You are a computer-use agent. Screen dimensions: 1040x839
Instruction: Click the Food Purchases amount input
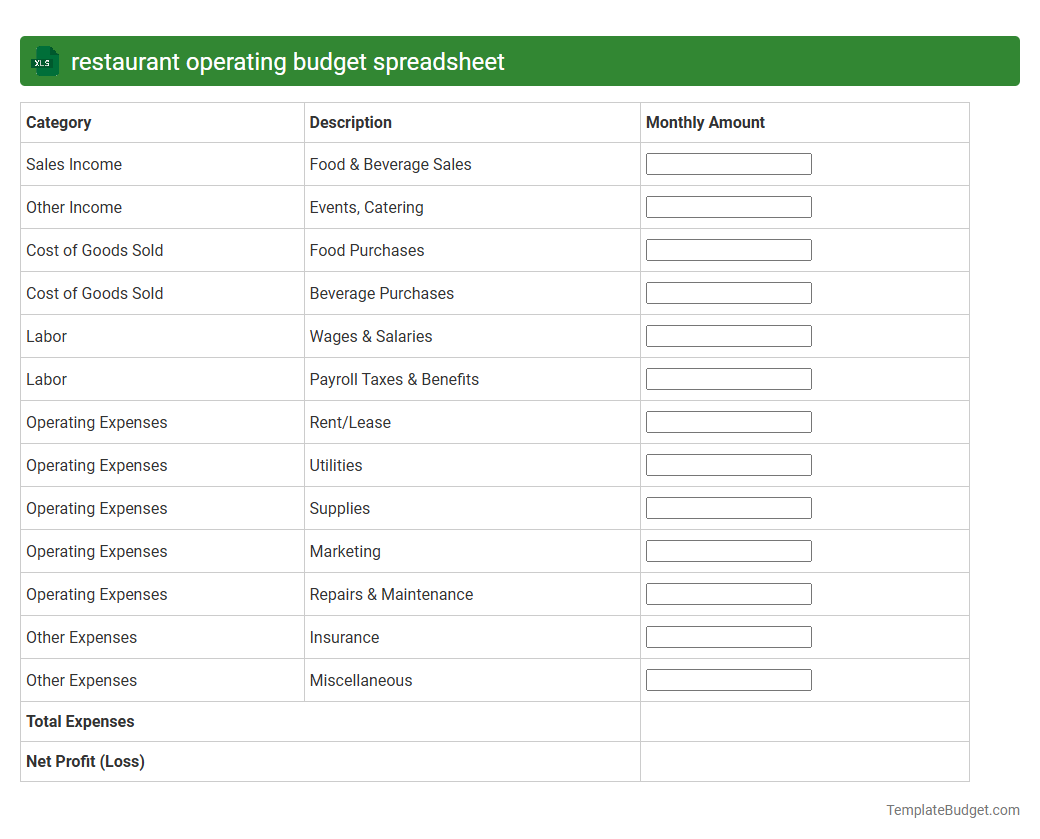729,249
